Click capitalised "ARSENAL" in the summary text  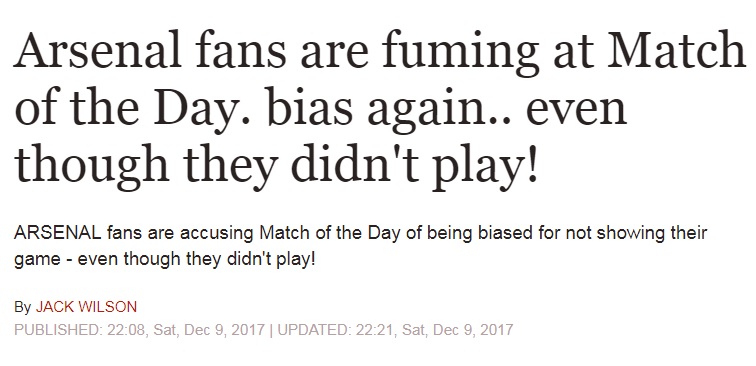(x=58, y=233)
